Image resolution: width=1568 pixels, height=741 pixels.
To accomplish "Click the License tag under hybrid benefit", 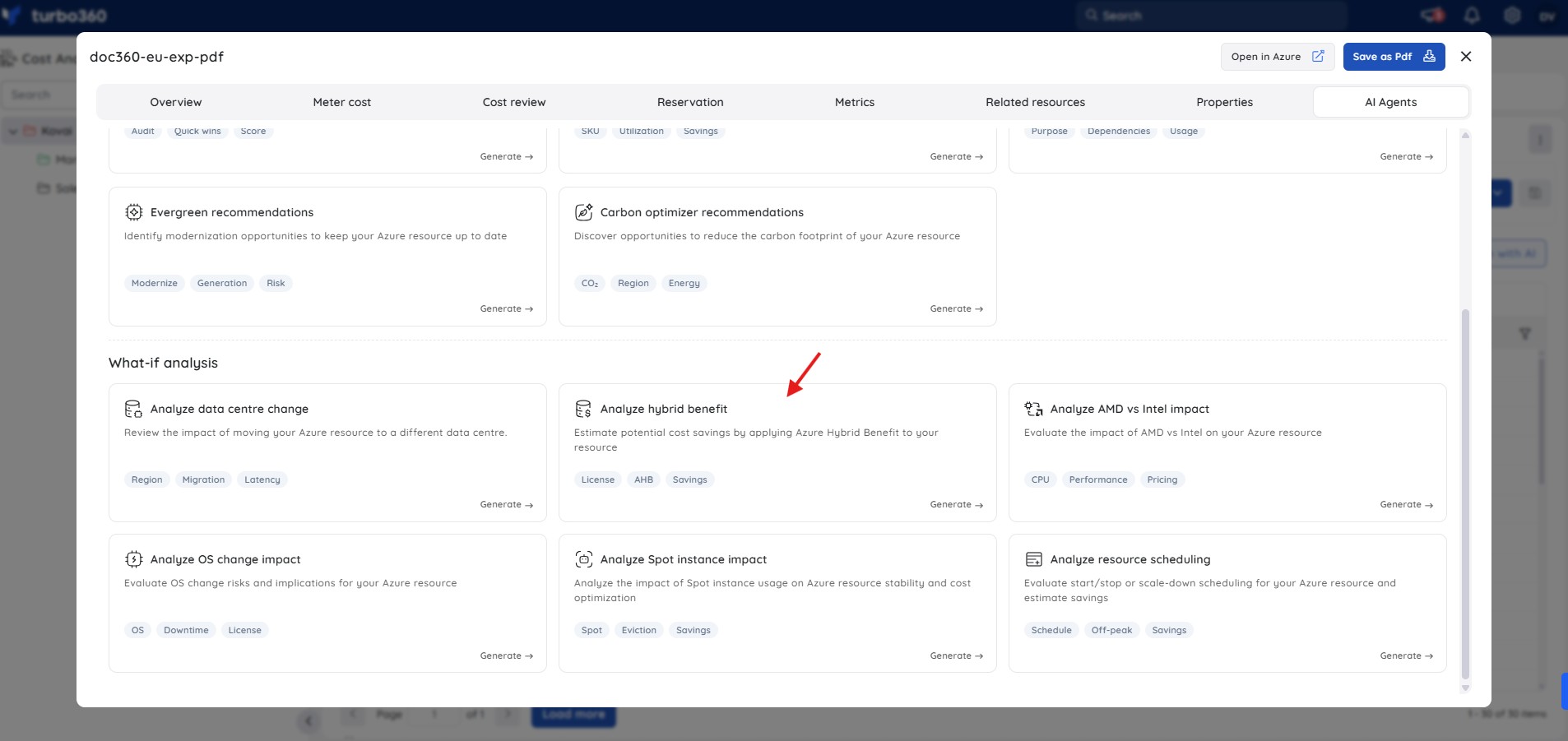I will pos(598,479).
